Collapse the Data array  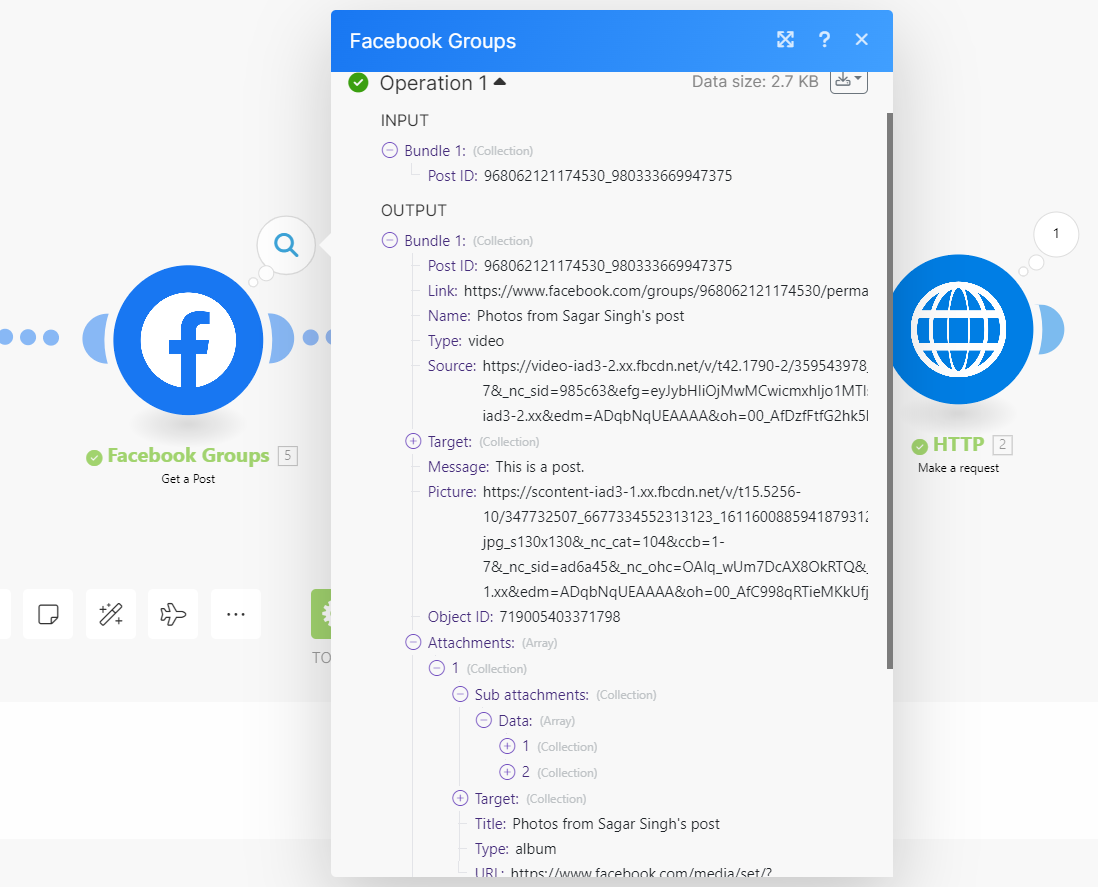click(484, 720)
